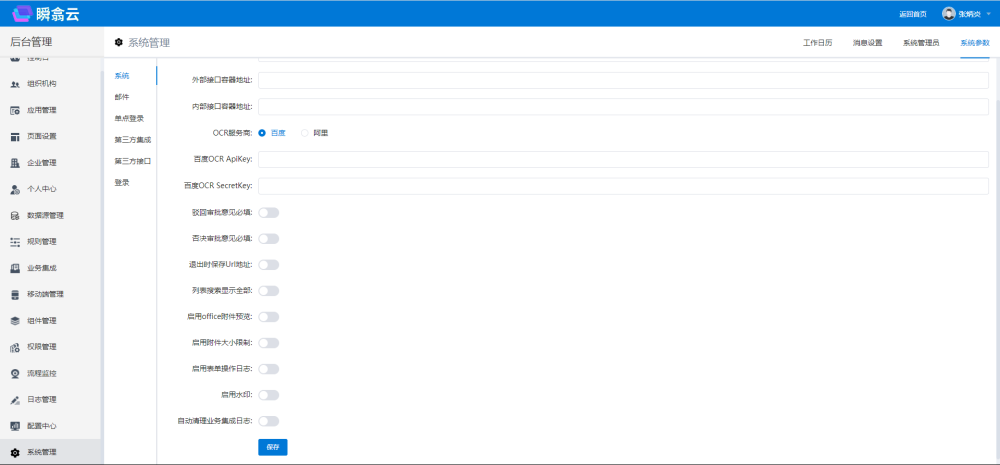Select the 个人中心 person icon

click(x=15, y=189)
